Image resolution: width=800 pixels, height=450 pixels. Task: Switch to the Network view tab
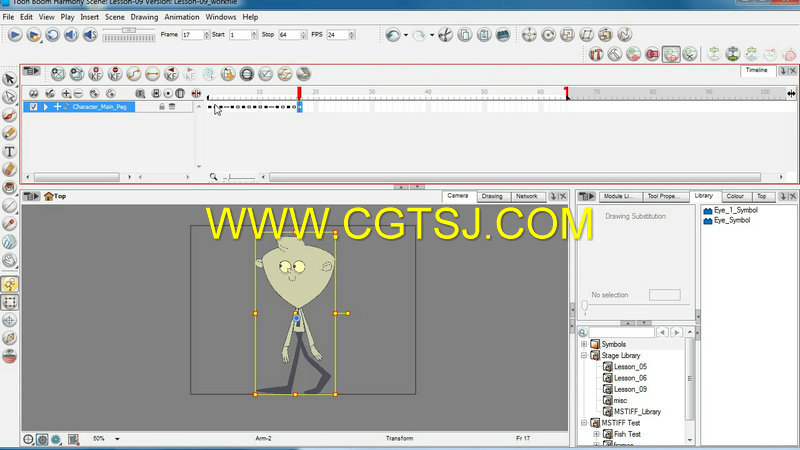[x=527, y=196]
